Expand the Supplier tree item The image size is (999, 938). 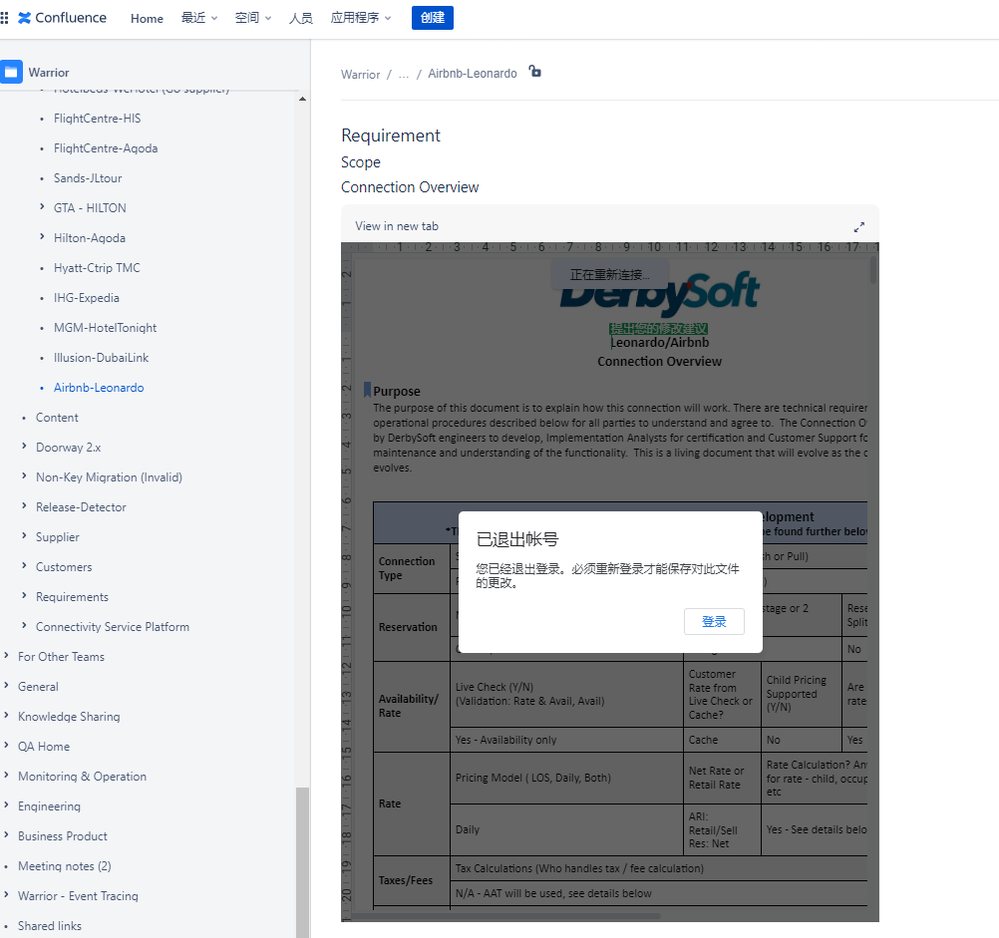(24, 536)
